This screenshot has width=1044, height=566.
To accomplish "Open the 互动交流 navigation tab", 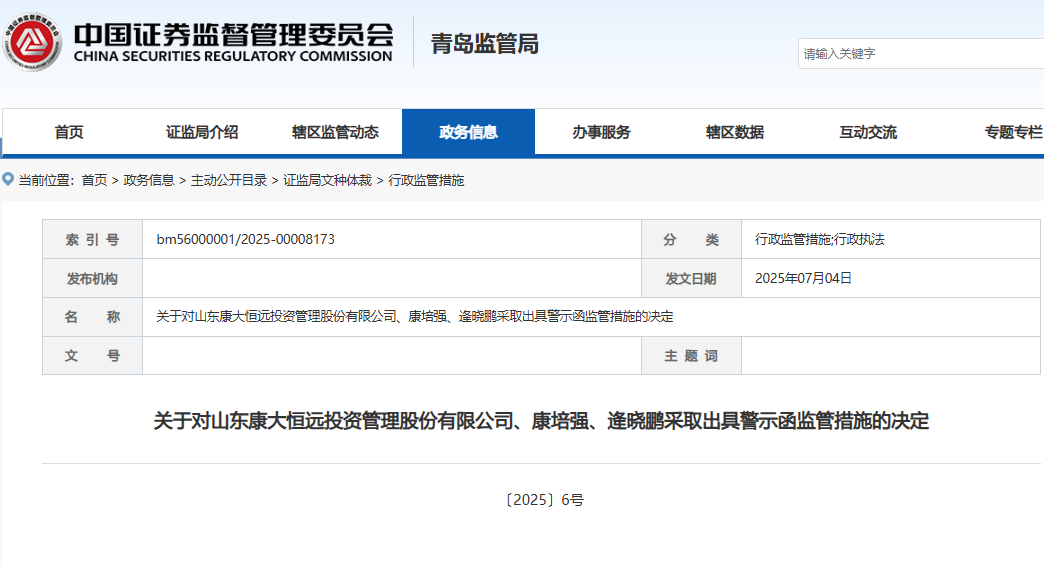I will point(868,132).
